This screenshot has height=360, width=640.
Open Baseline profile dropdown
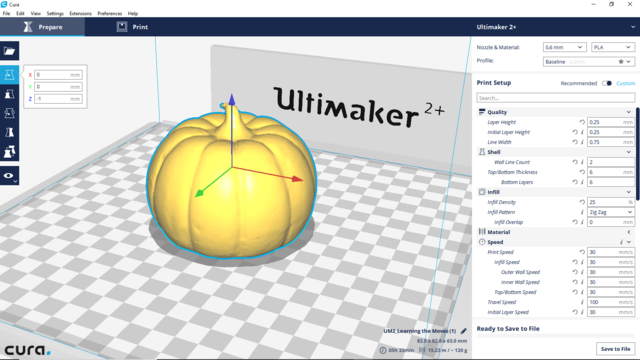589,62
